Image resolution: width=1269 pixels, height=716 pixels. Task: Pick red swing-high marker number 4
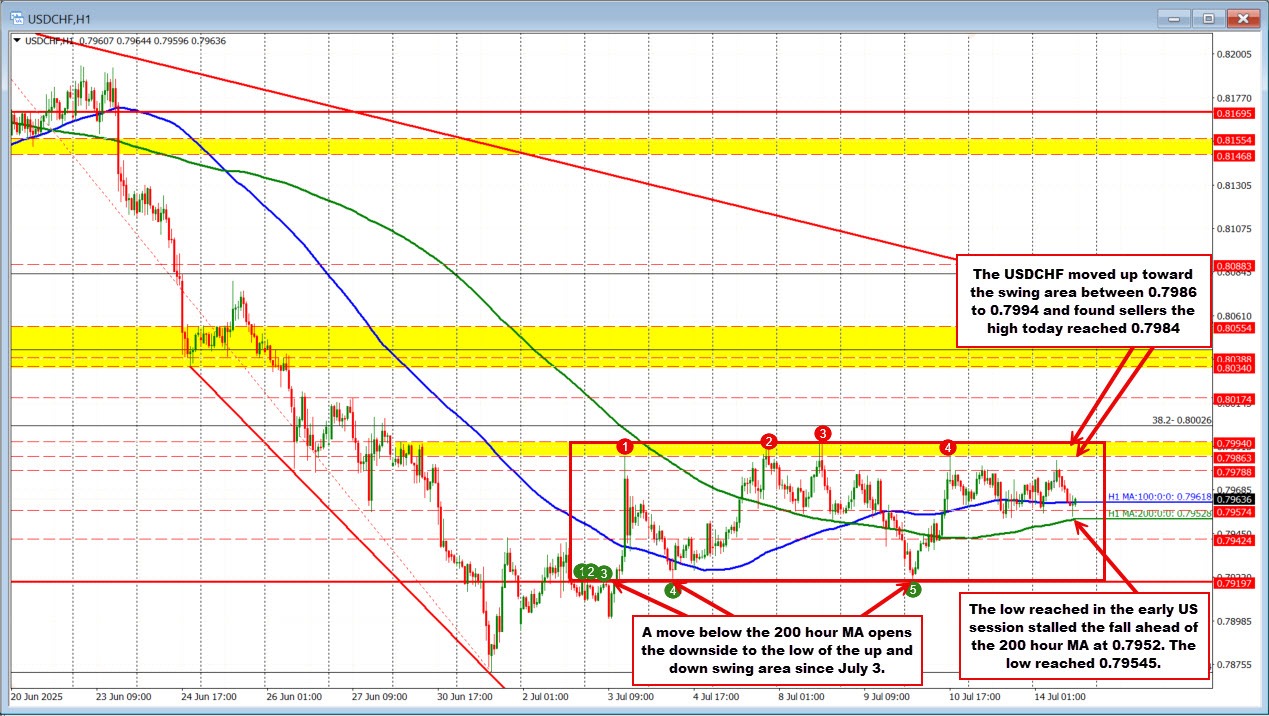[x=948, y=445]
